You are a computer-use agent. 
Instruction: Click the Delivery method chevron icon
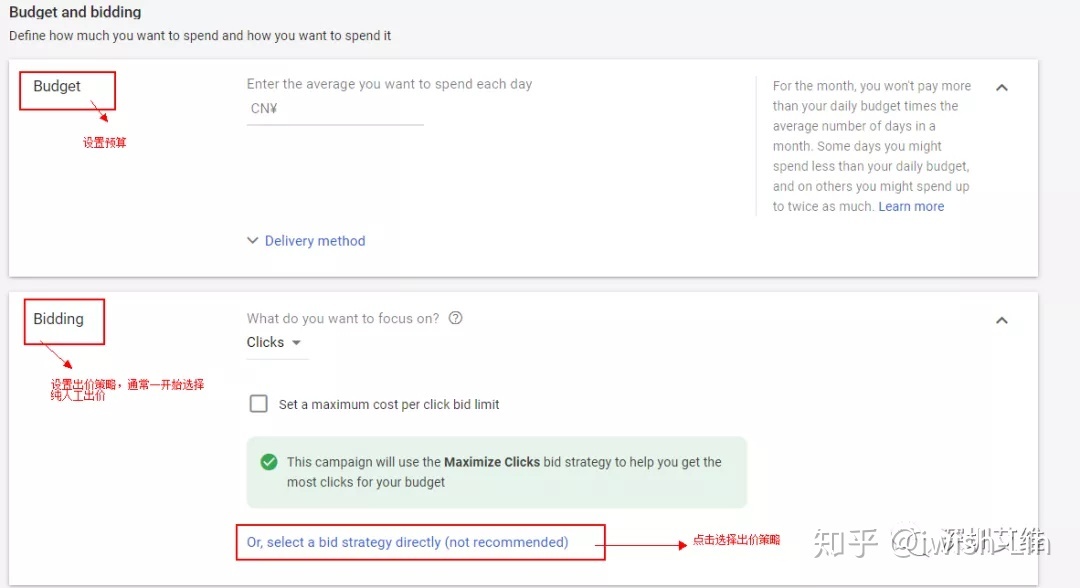[253, 240]
